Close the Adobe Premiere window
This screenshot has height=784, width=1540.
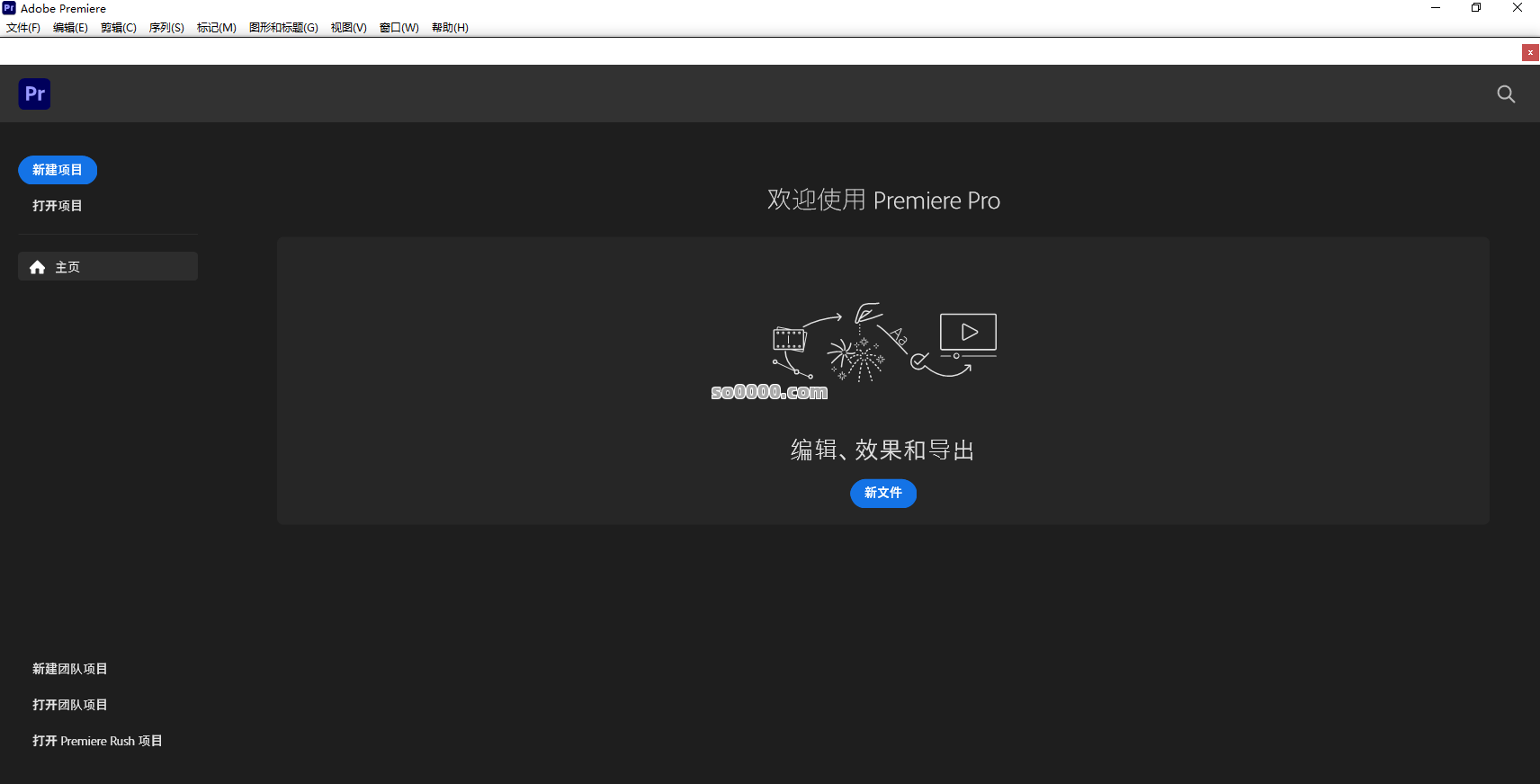[1518, 8]
